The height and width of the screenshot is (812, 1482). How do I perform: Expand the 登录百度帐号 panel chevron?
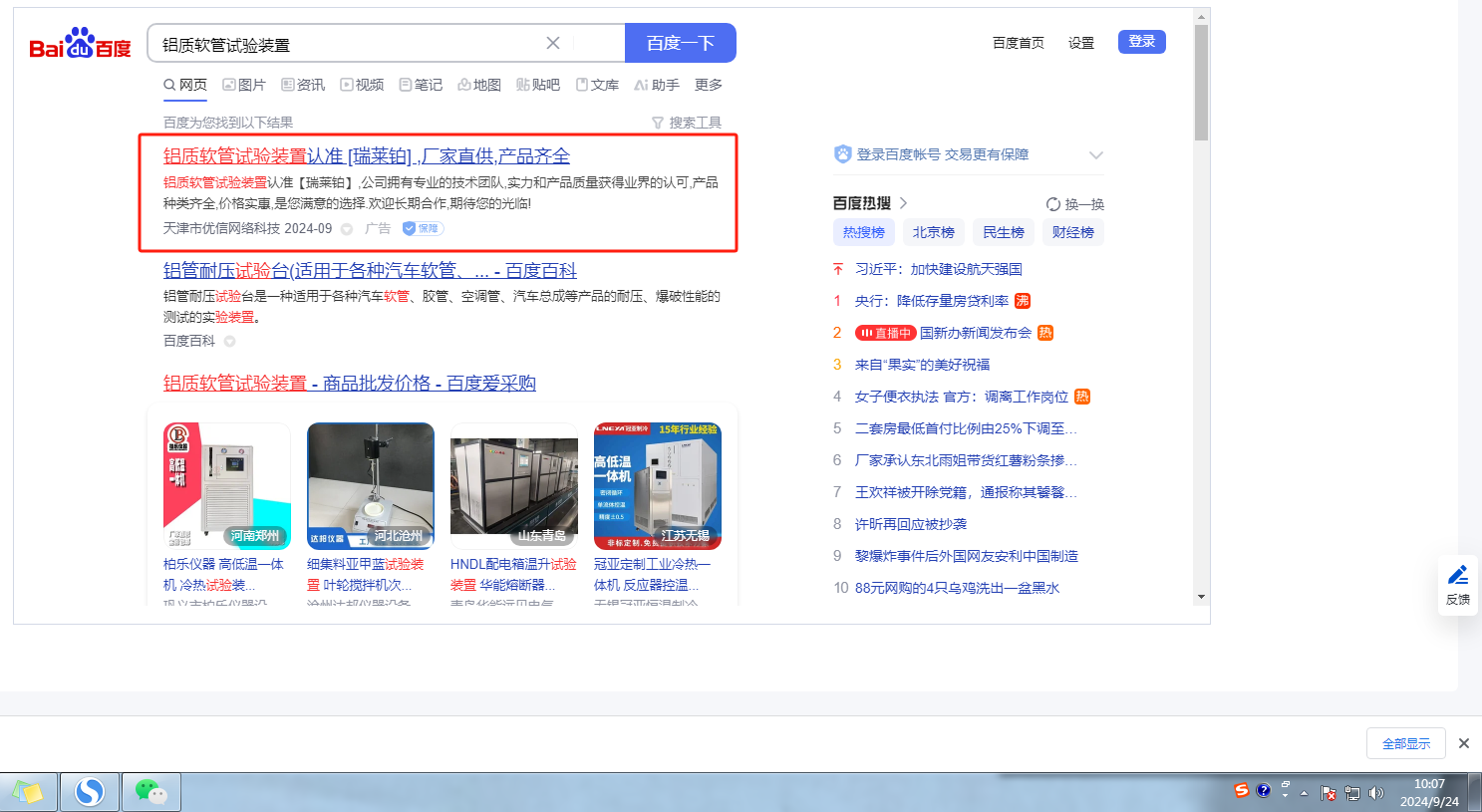1096,154
